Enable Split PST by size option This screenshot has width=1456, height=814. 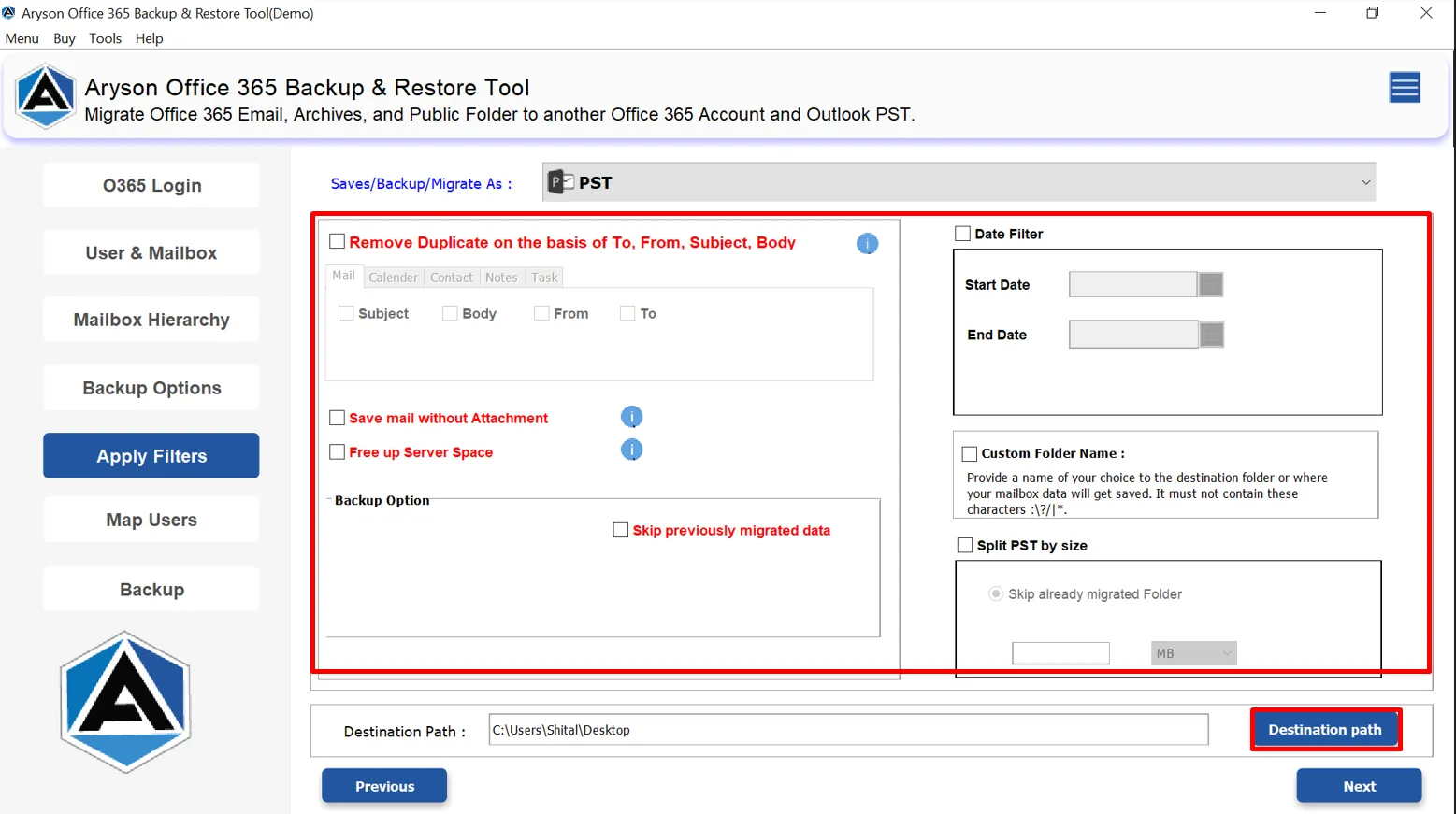pos(964,545)
